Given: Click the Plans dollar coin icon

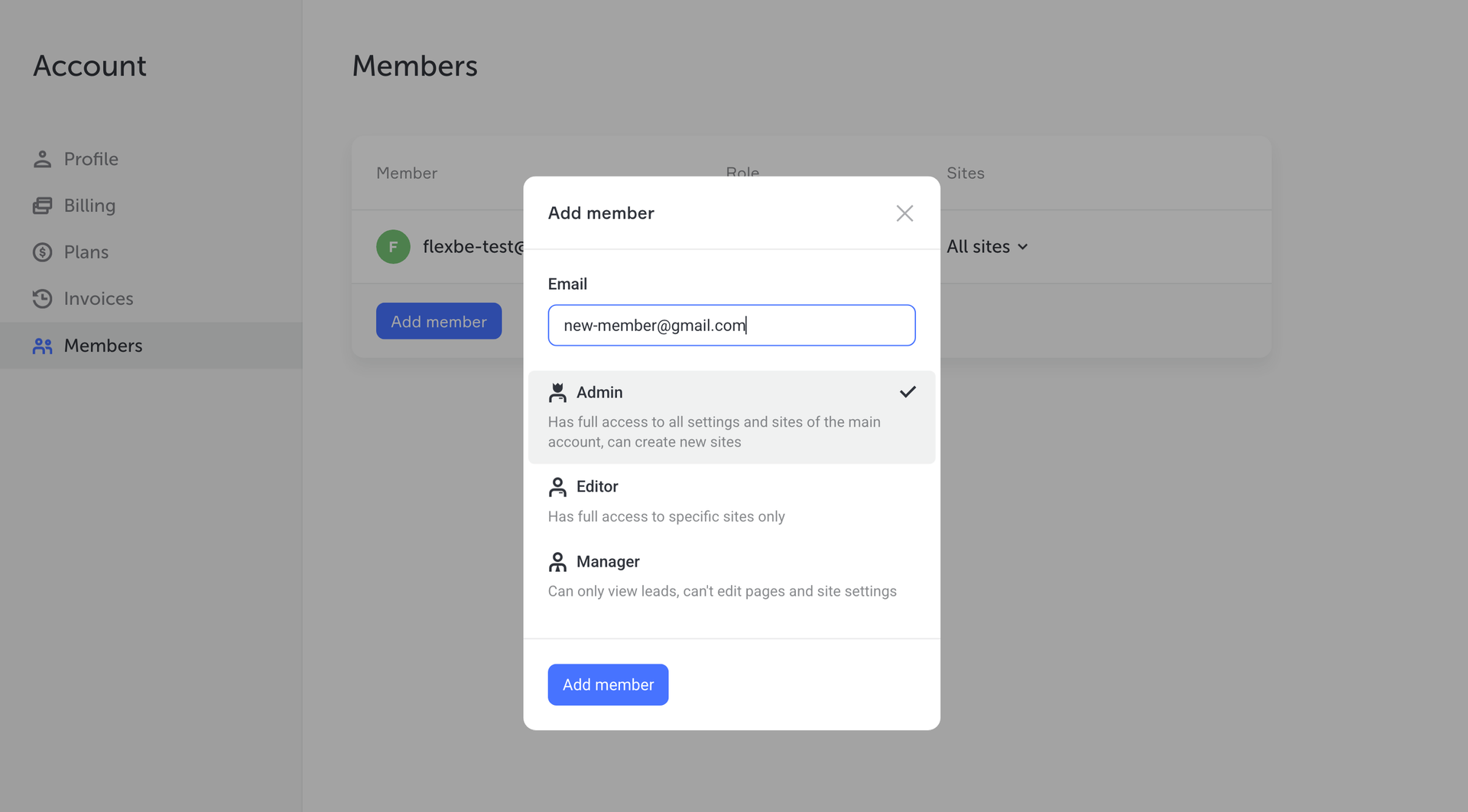Looking at the screenshot, I should [43, 252].
